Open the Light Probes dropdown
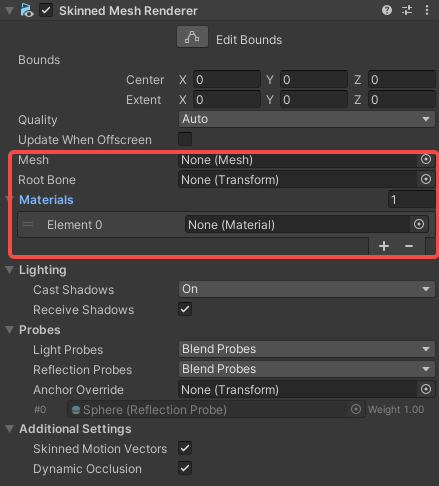Screen dimensions: 439x486 tap(306, 349)
